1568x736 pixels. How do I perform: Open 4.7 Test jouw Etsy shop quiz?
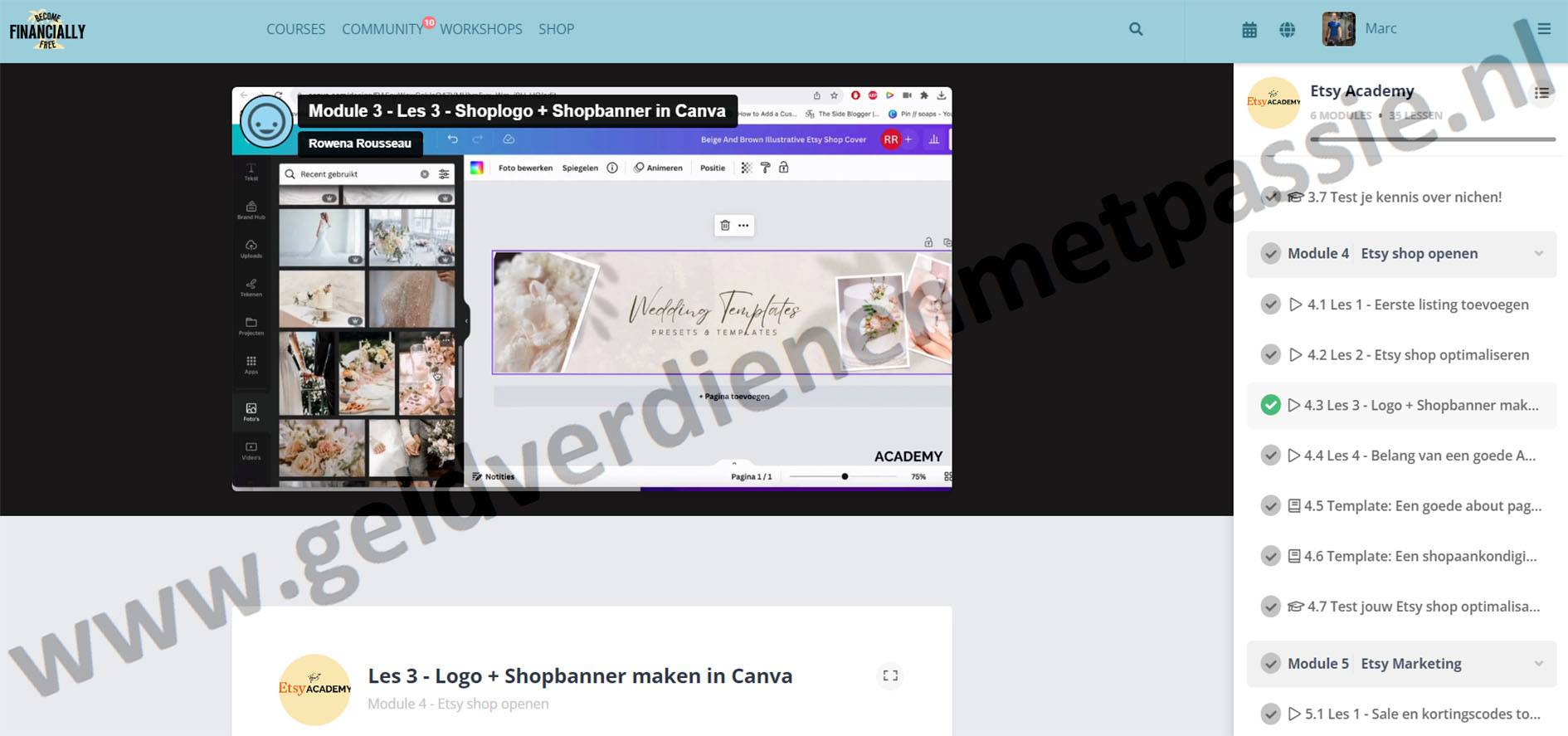tap(1422, 607)
